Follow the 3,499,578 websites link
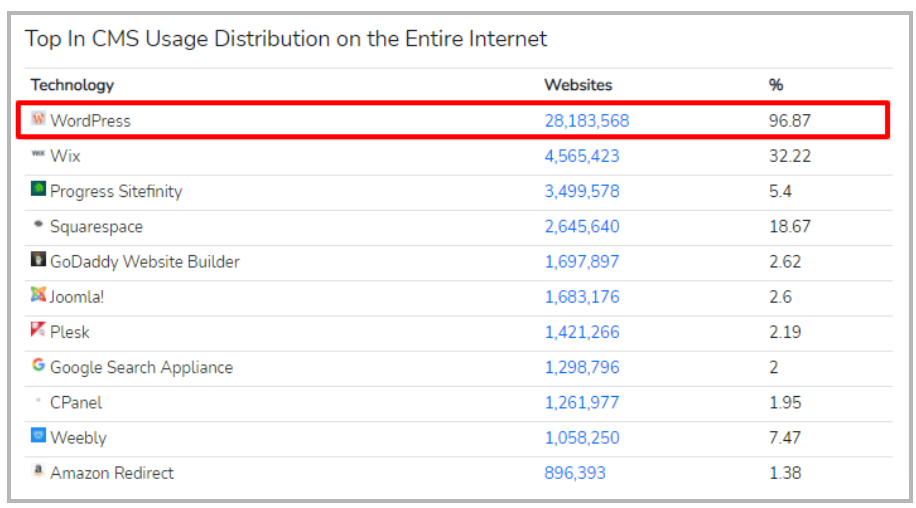The width and height of the screenshot is (916, 508). [582, 192]
